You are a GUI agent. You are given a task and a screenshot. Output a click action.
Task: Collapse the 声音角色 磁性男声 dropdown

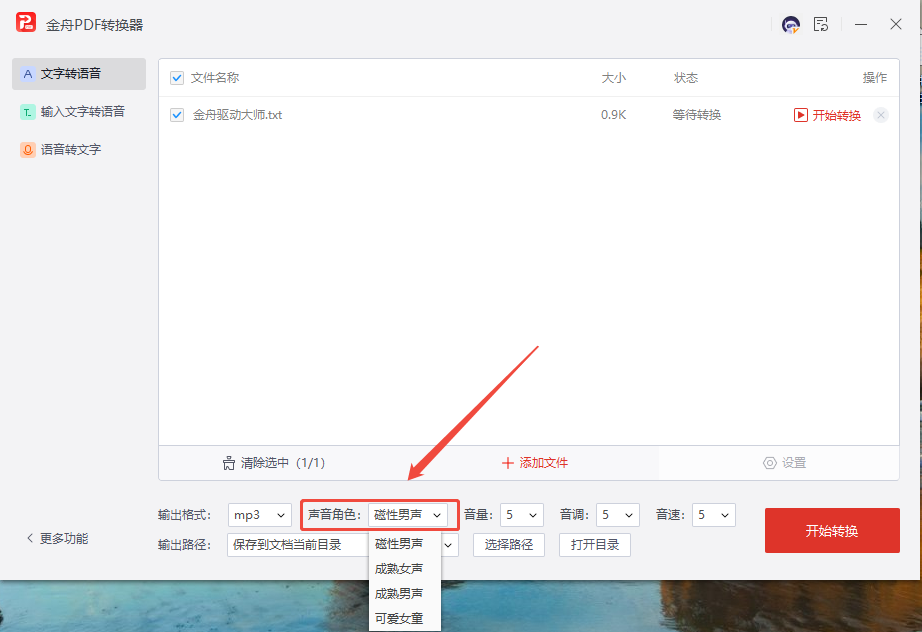(407, 515)
